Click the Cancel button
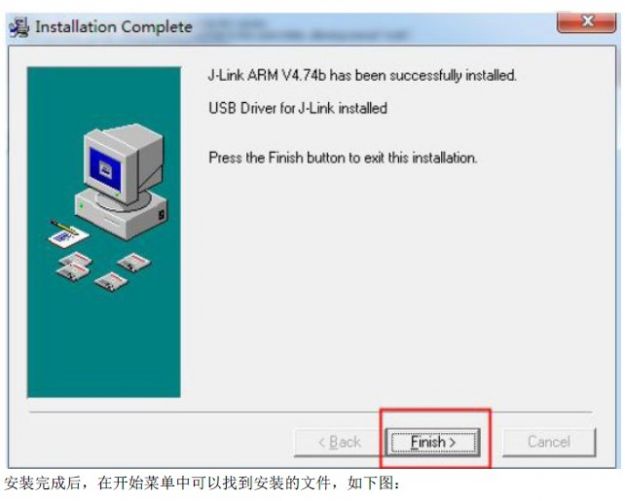Image resolution: width=625 pixels, height=501 pixels. tap(549, 442)
